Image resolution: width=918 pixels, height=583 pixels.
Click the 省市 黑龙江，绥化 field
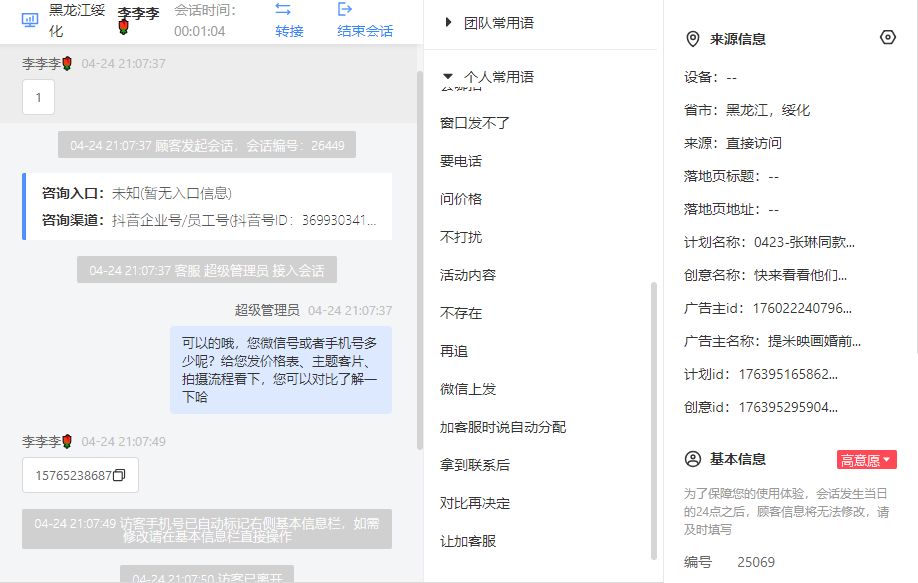pos(747,110)
